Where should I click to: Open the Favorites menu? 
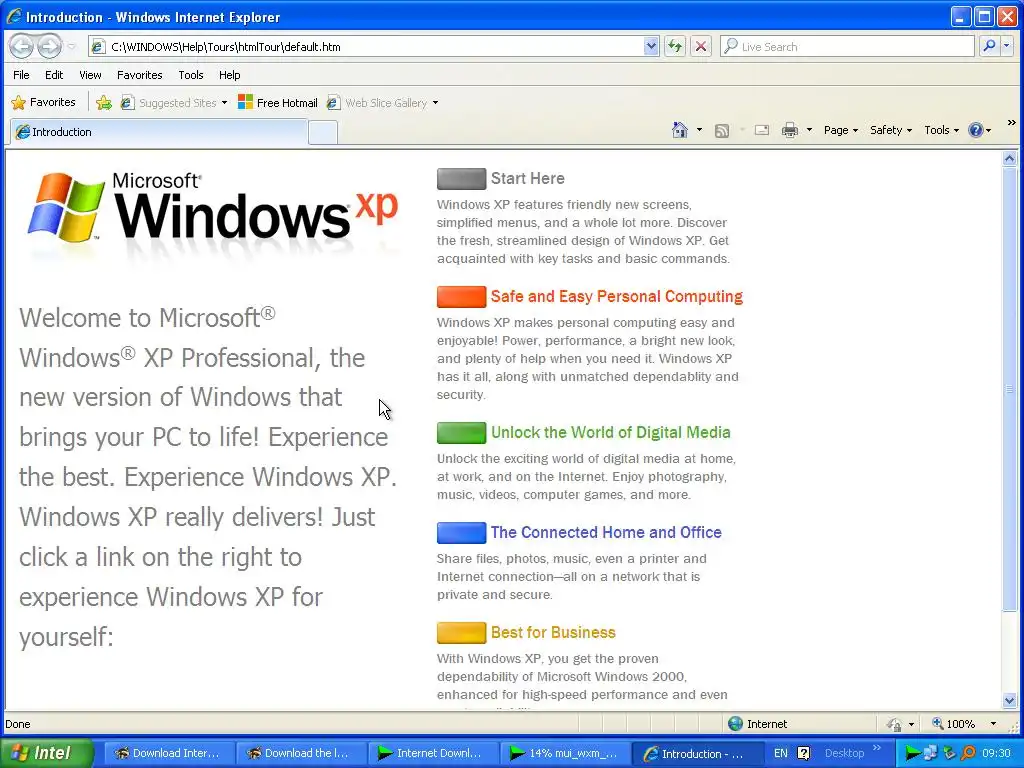140,75
